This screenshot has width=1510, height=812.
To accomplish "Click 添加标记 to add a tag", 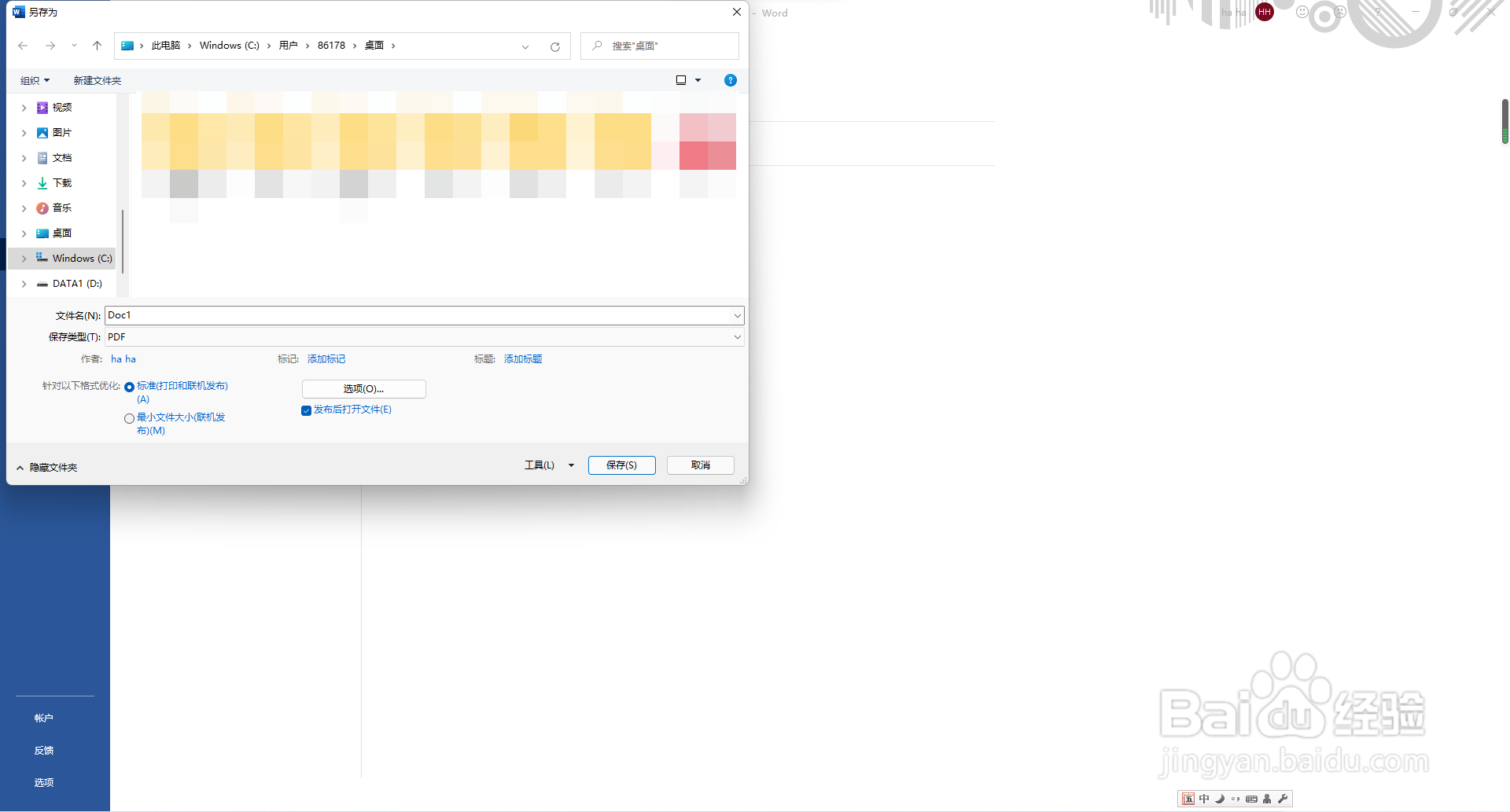I will coord(326,359).
